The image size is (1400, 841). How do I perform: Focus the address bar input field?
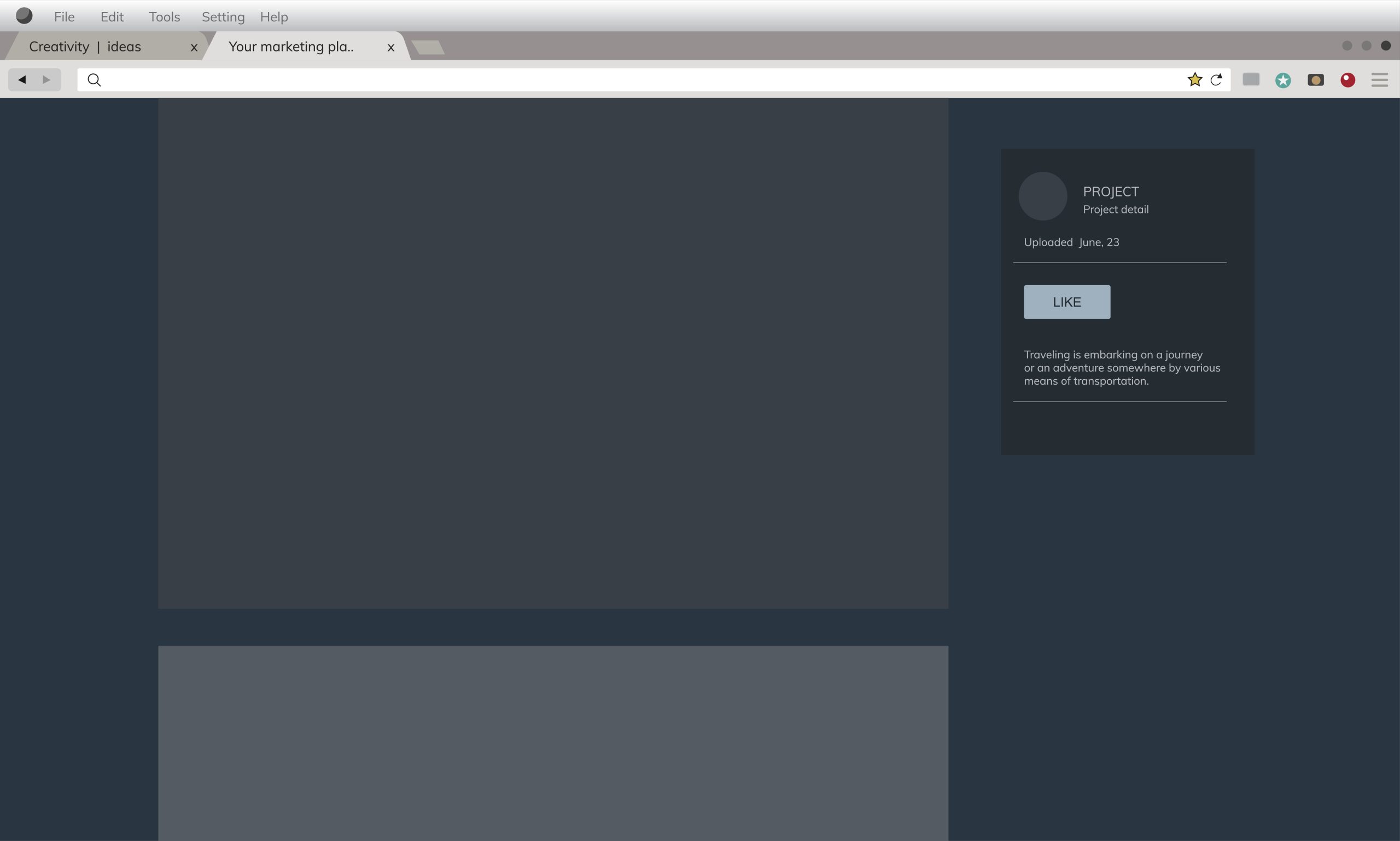pyautogui.click(x=654, y=80)
